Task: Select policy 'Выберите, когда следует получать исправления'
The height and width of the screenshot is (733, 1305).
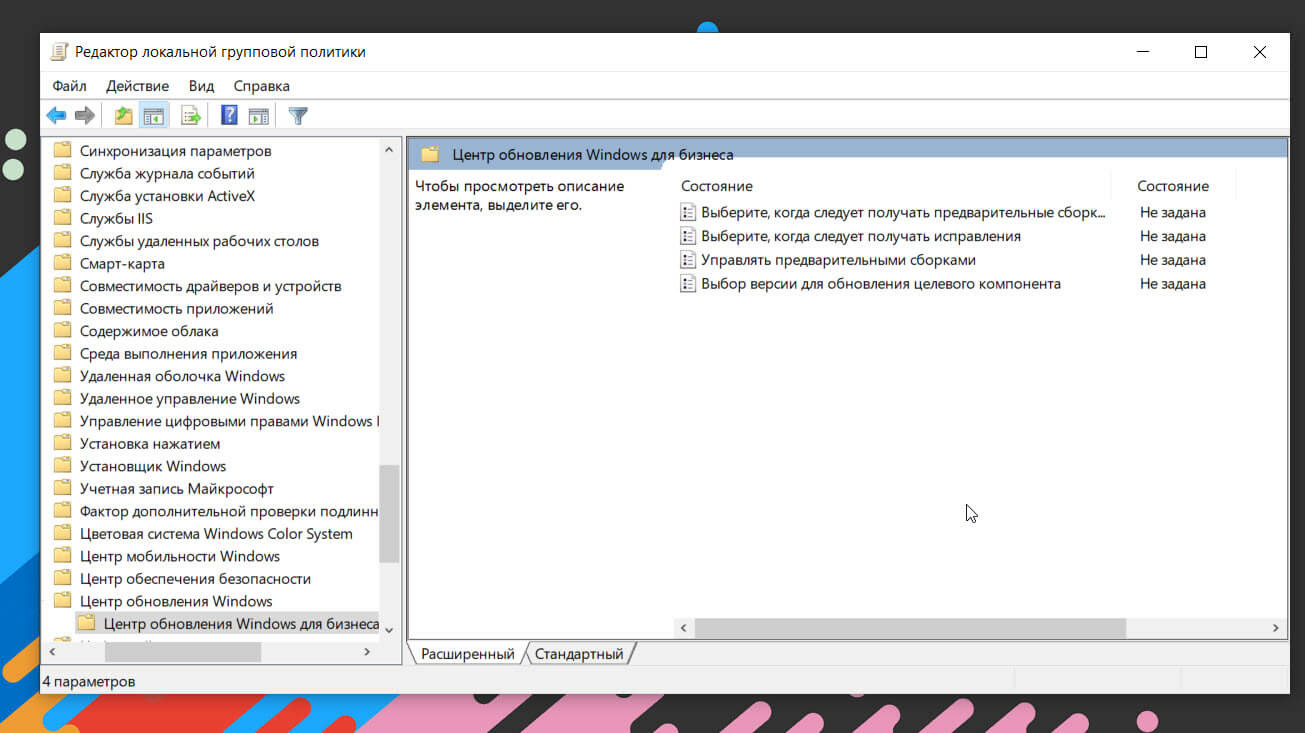Action: coord(861,236)
